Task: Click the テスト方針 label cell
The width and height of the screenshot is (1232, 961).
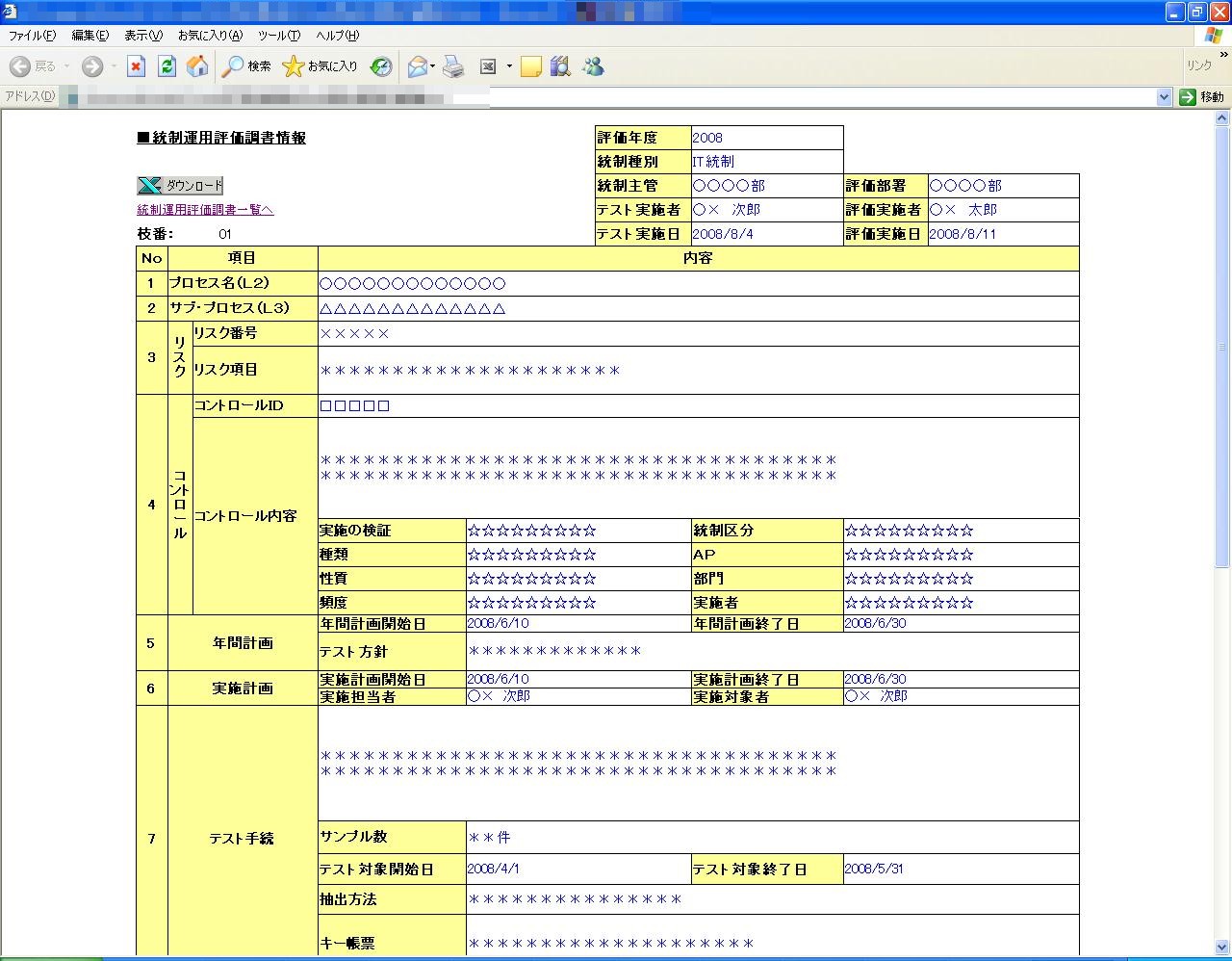Action: (x=392, y=652)
